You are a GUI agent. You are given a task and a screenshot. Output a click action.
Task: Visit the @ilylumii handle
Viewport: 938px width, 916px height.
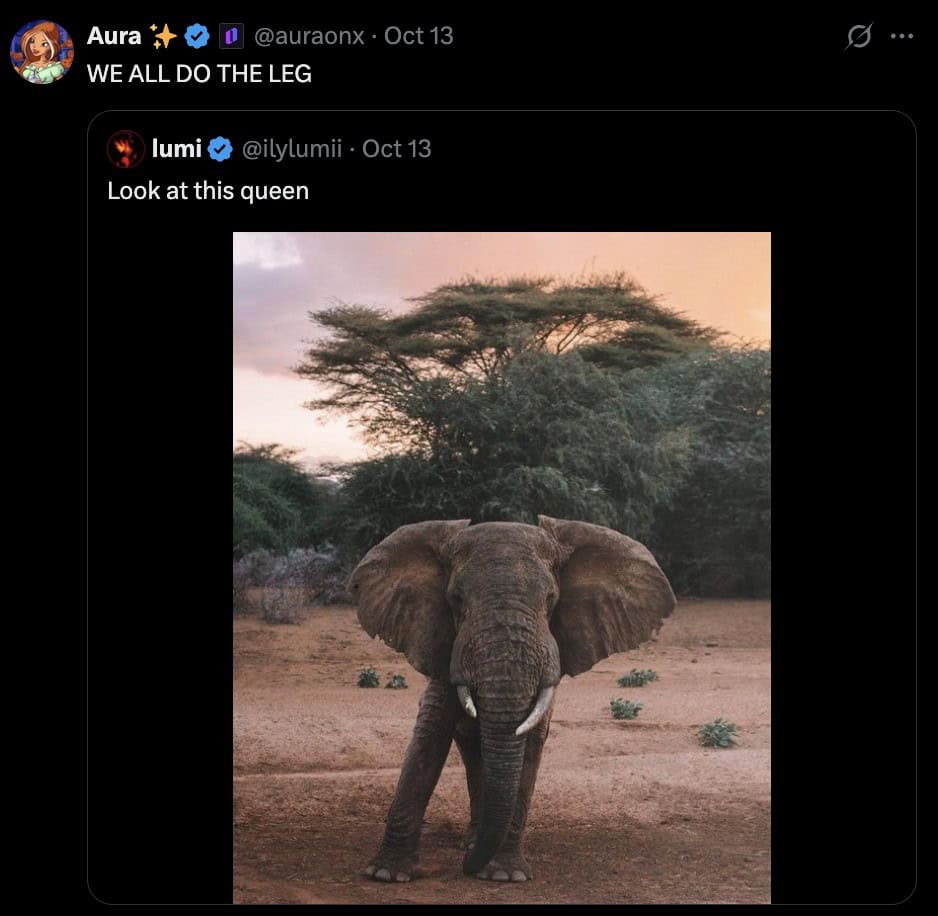[293, 149]
